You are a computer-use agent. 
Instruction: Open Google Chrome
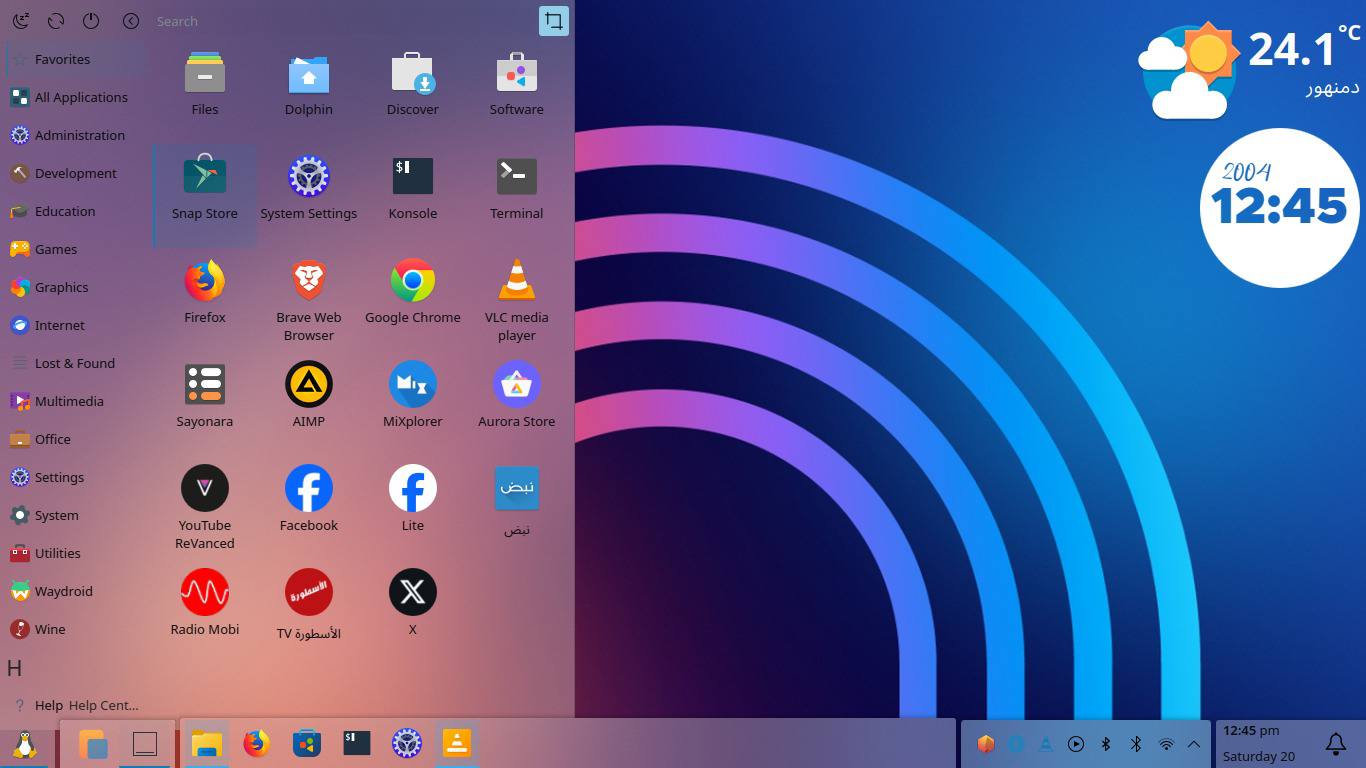tap(413, 291)
